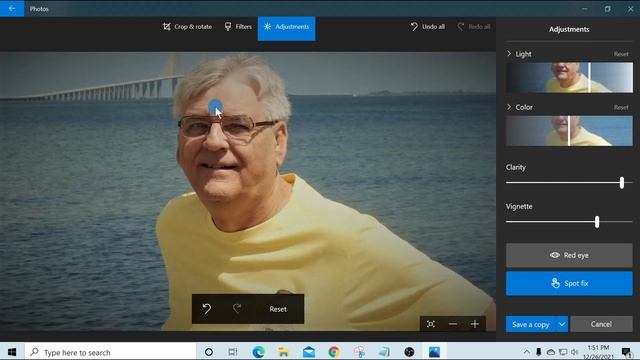Click the Photos app taskbar icon
The height and width of the screenshot is (360, 640).
point(434,352)
